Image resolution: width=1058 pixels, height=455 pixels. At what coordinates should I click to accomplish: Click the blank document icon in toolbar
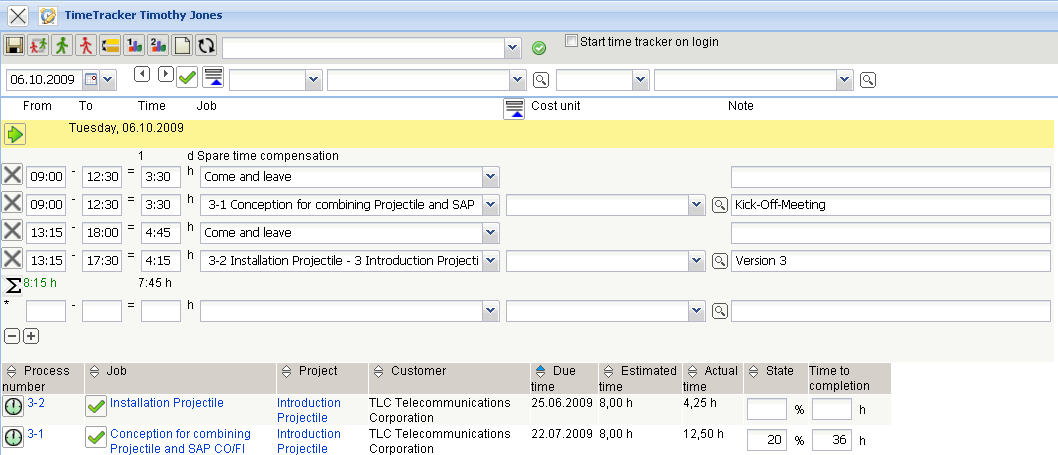click(x=182, y=46)
